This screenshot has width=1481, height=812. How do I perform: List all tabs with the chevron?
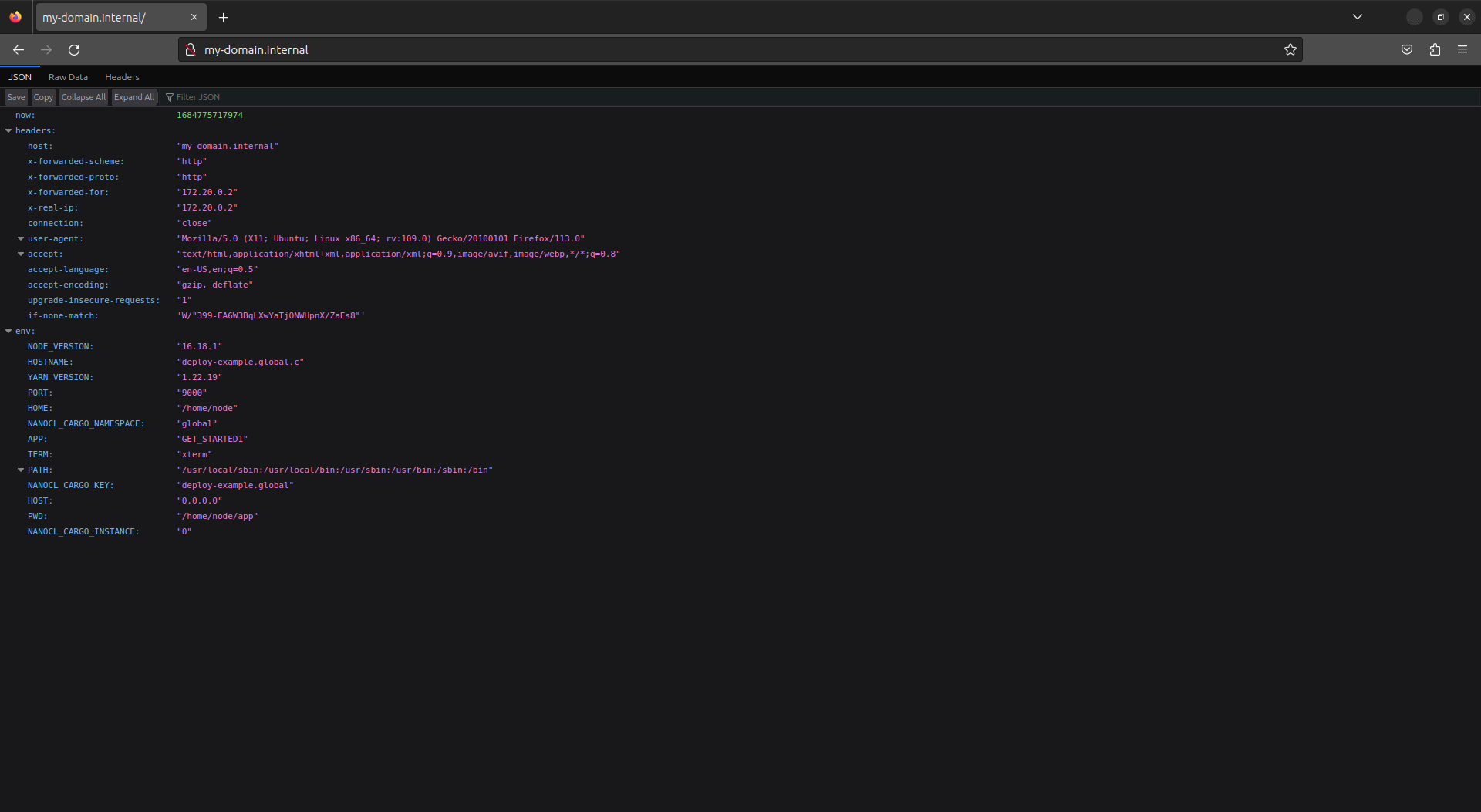pyautogui.click(x=1358, y=17)
